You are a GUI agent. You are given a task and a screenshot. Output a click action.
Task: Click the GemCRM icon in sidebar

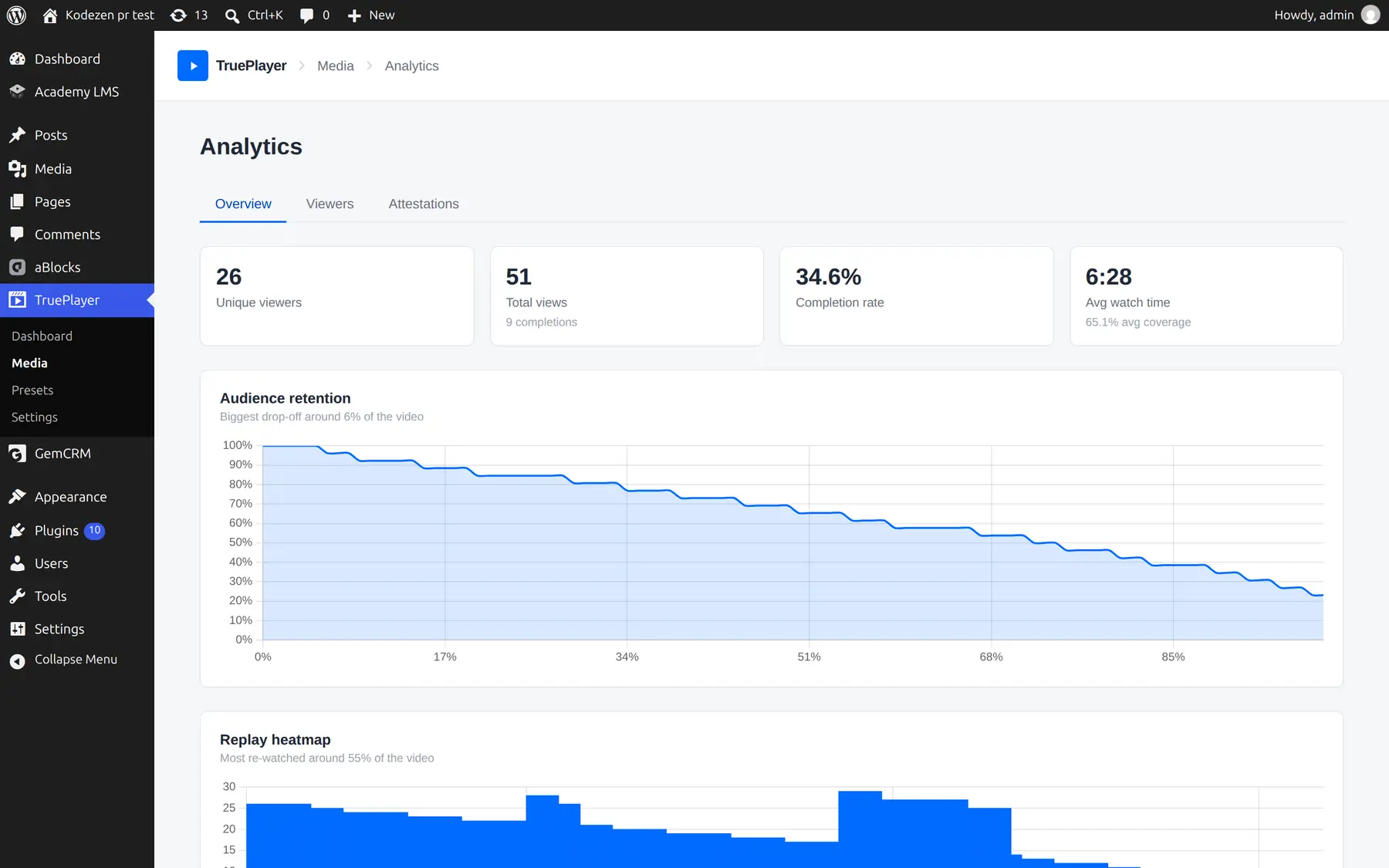point(18,454)
